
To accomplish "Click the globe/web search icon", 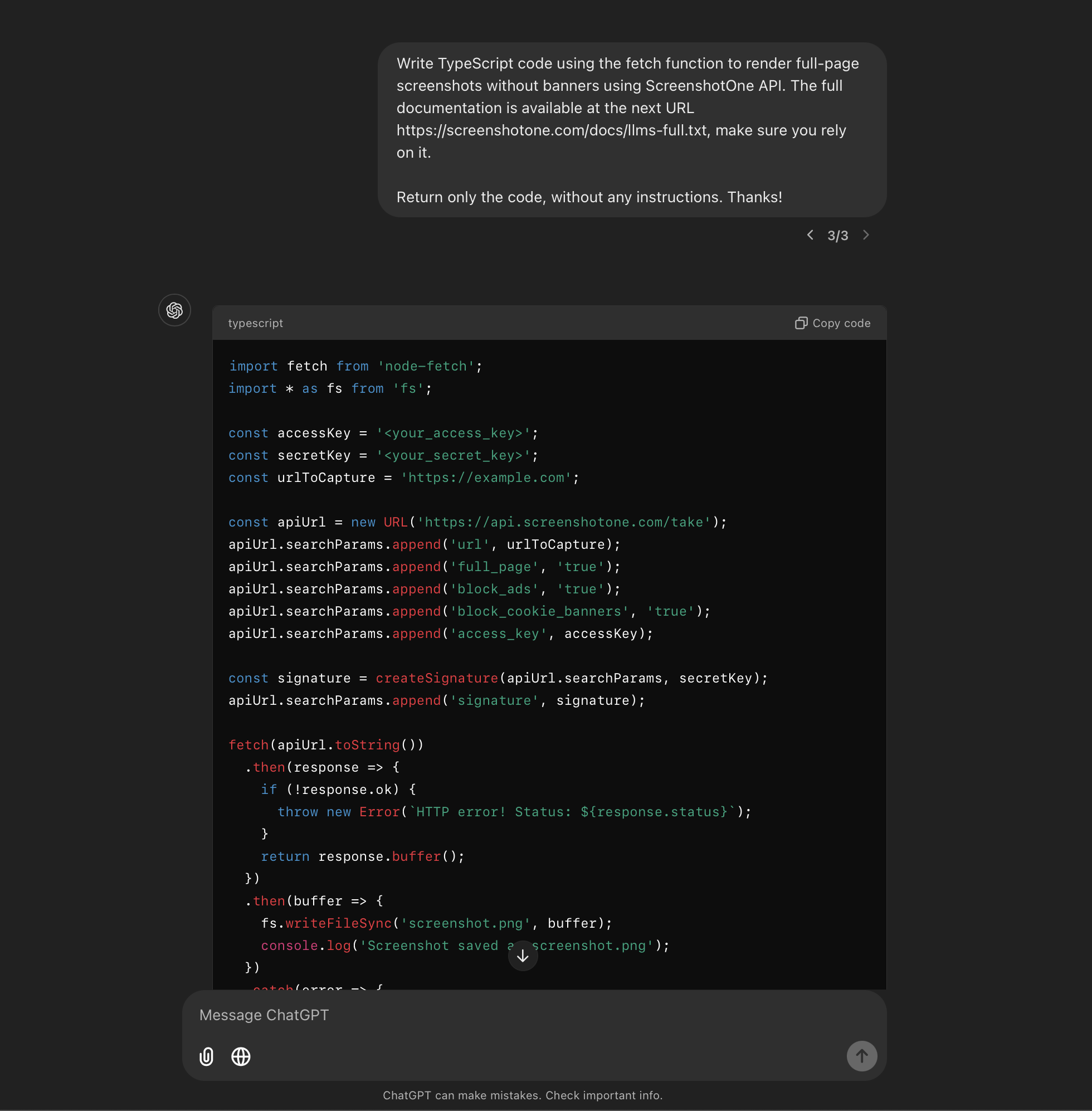I will [241, 1055].
